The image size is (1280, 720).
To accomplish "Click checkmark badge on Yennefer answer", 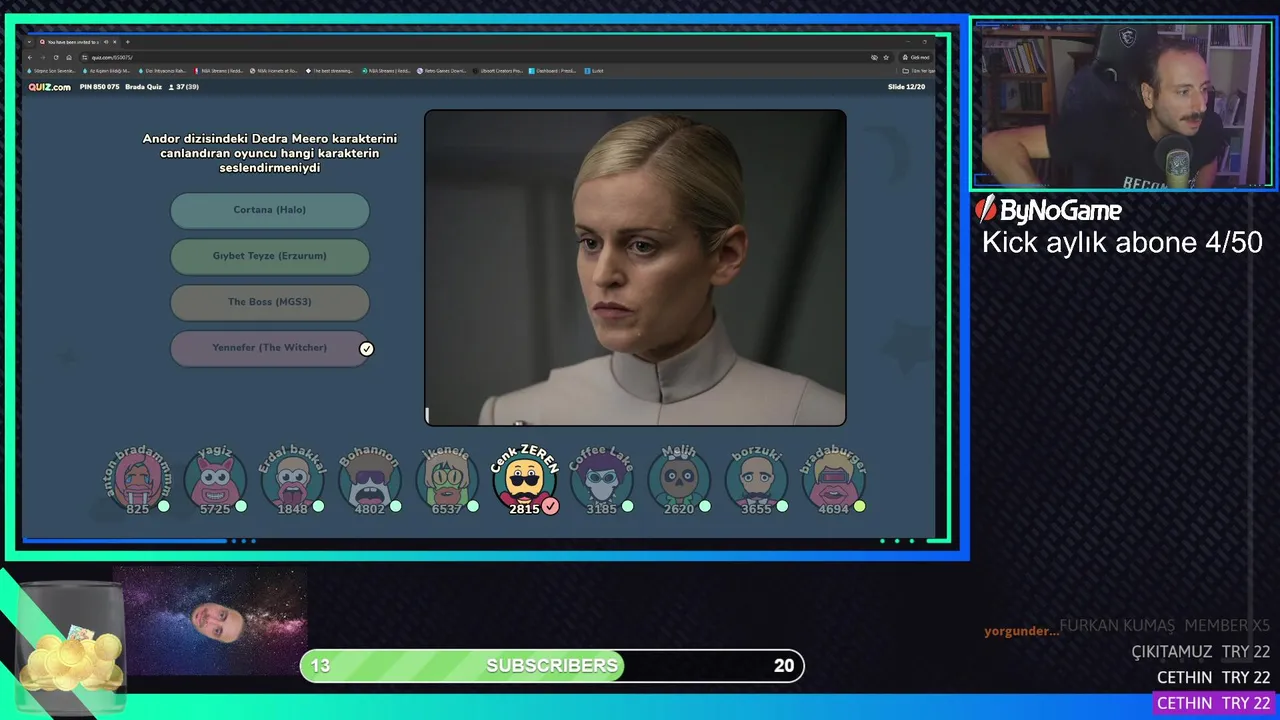I will (x=367, y=349).
